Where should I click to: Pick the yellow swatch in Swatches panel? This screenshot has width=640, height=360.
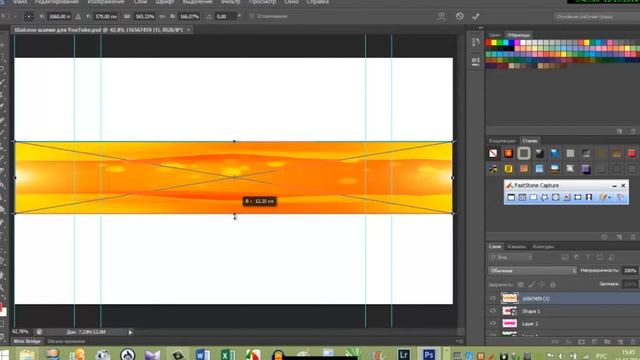494,42
